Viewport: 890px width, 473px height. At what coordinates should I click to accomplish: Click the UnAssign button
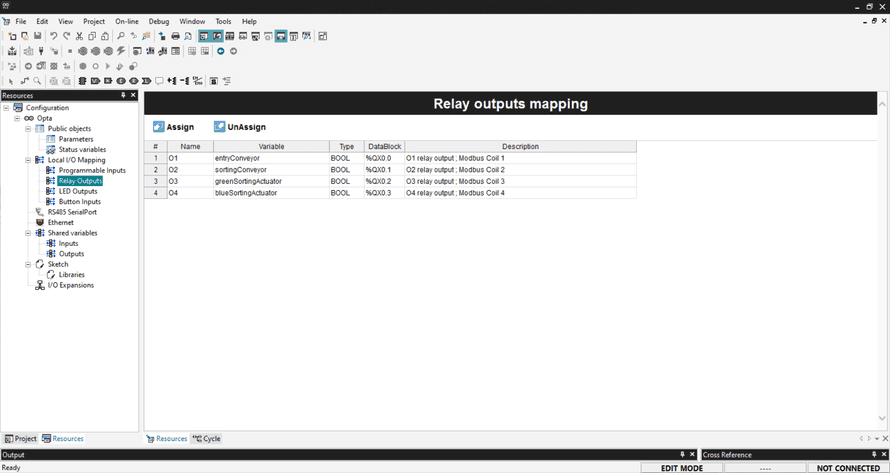[239, 128]
